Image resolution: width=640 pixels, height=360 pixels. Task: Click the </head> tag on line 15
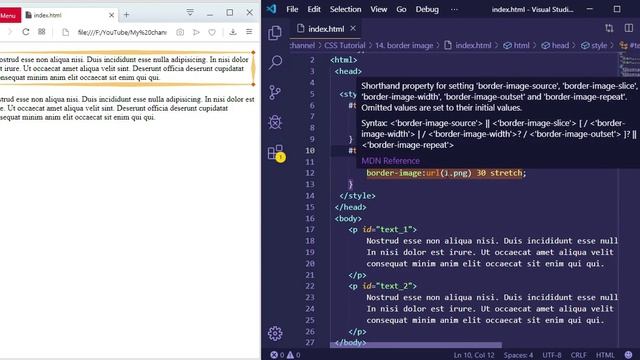pyautogui.click(x=350, y=207)
